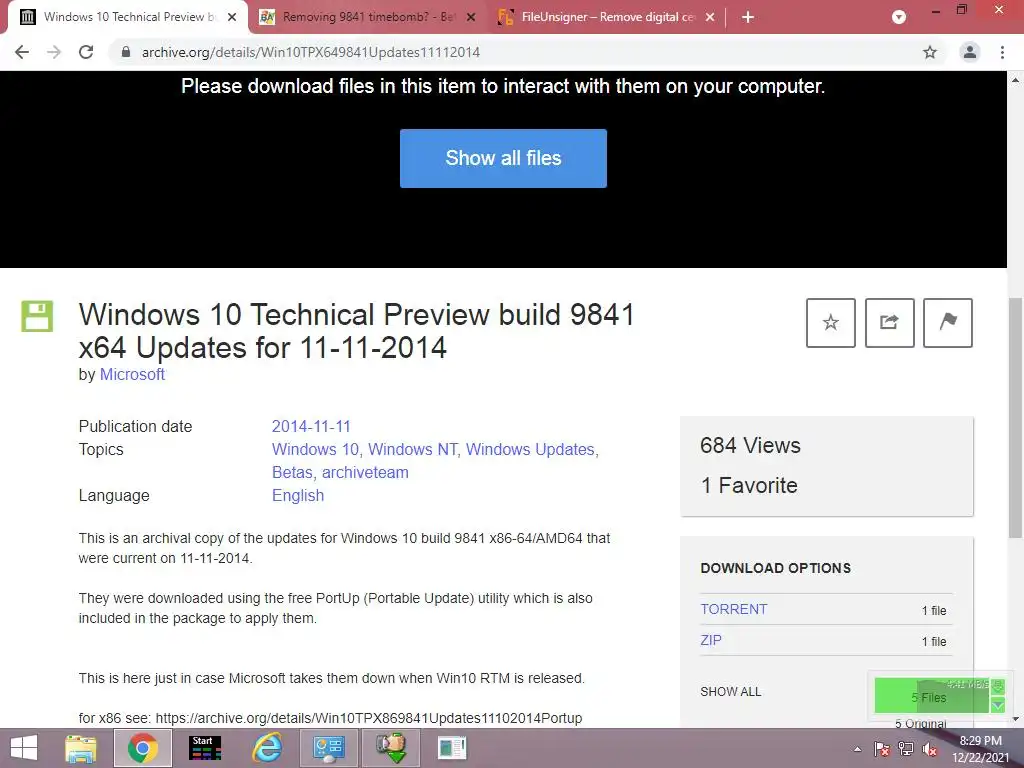Open the Betas topic link
The image size is (1024, 768).
click(292, 472)
